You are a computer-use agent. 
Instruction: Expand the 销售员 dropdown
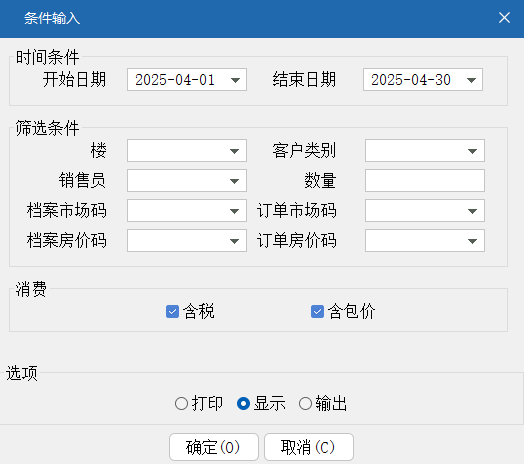click(235, 181)
